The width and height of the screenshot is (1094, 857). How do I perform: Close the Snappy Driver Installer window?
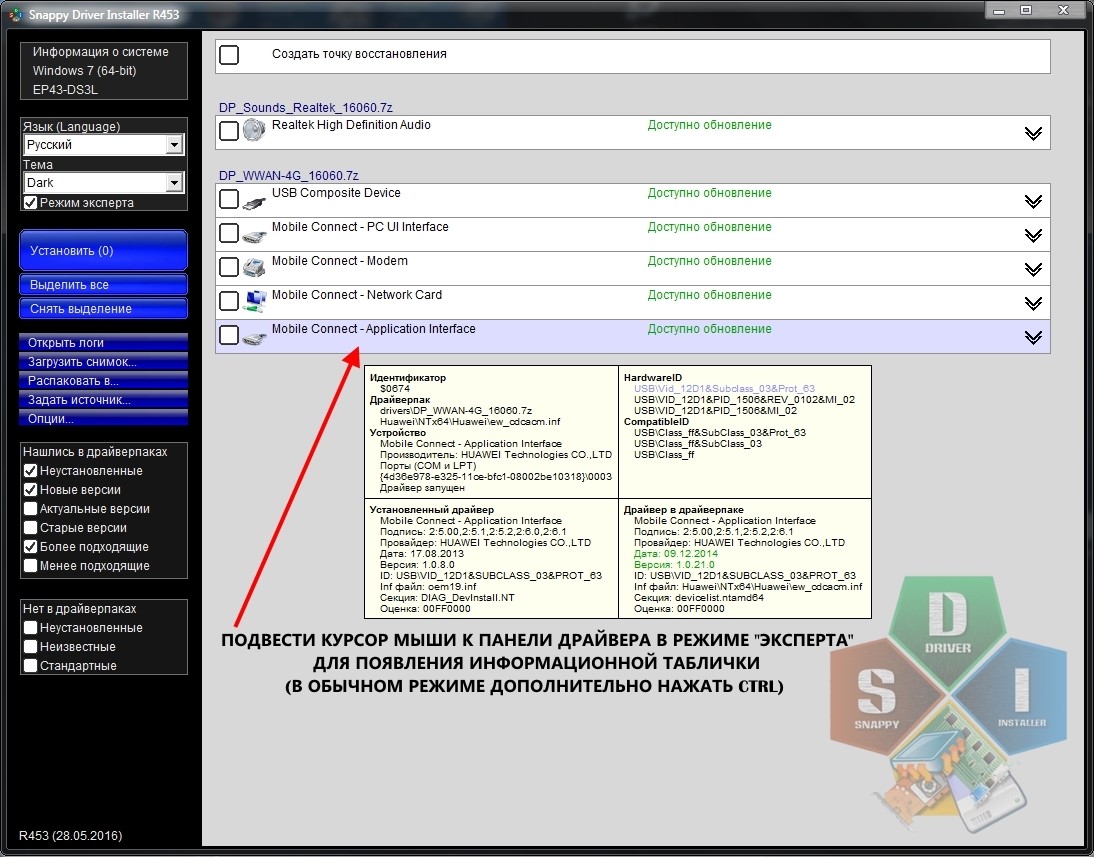click(x=1063, y=10)
